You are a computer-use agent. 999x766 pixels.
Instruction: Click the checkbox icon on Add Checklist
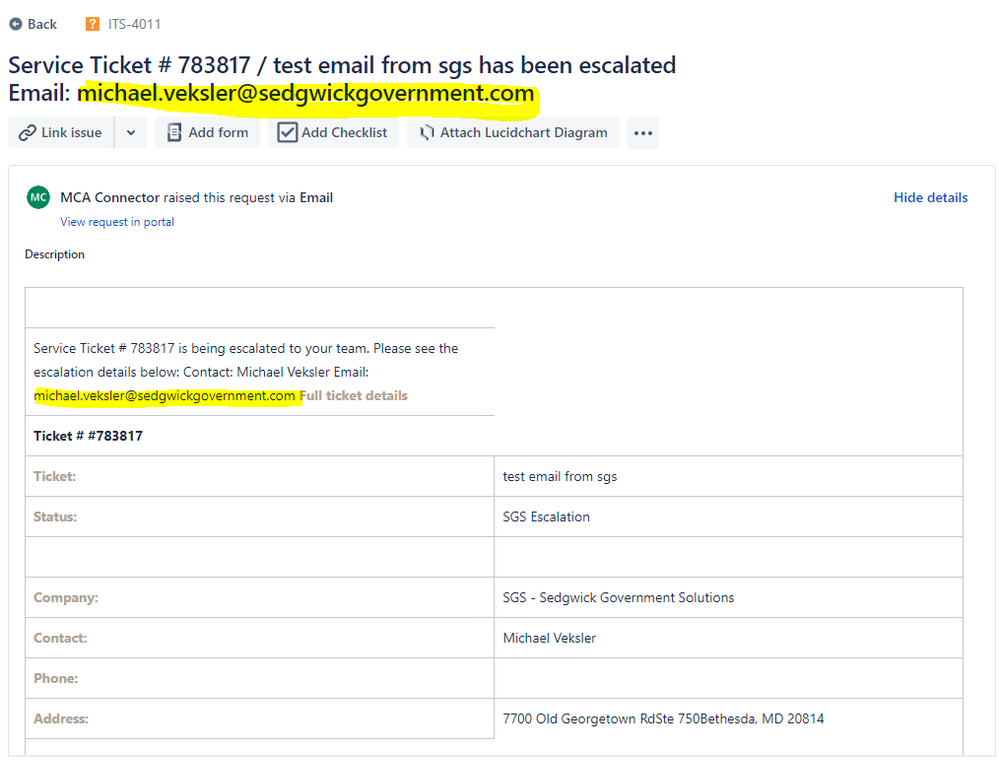click(287, 133)
